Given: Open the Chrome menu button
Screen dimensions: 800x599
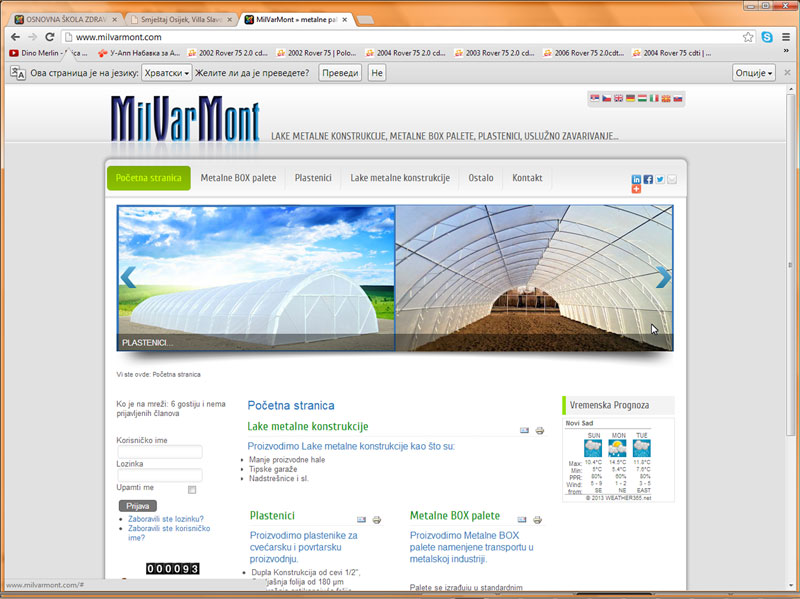Looking at the screenshot, I should coord(786,37).
